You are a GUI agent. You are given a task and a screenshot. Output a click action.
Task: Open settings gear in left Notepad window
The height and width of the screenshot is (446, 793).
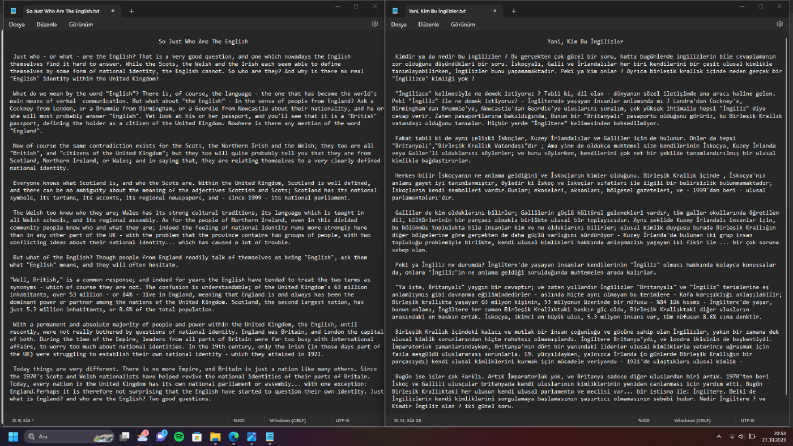pyautogui.click(x=375, y=24)
